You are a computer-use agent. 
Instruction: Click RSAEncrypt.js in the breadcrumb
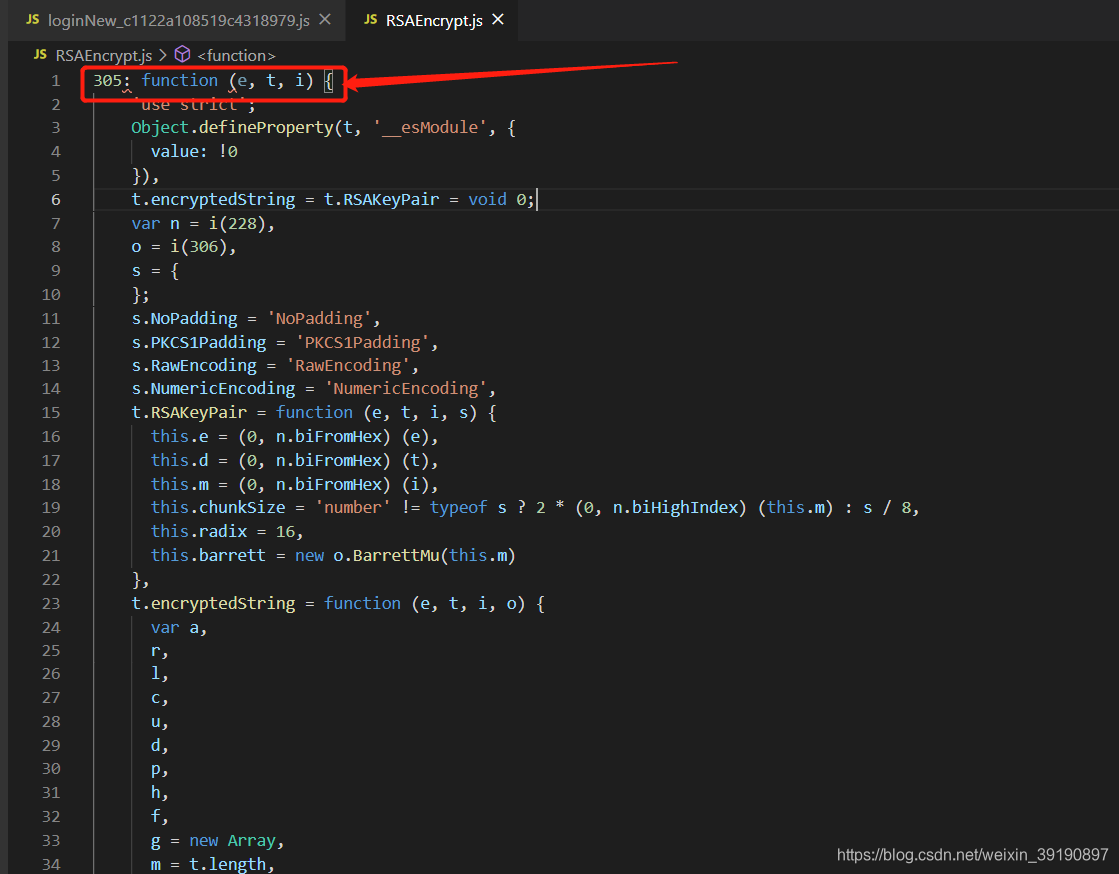103,56
